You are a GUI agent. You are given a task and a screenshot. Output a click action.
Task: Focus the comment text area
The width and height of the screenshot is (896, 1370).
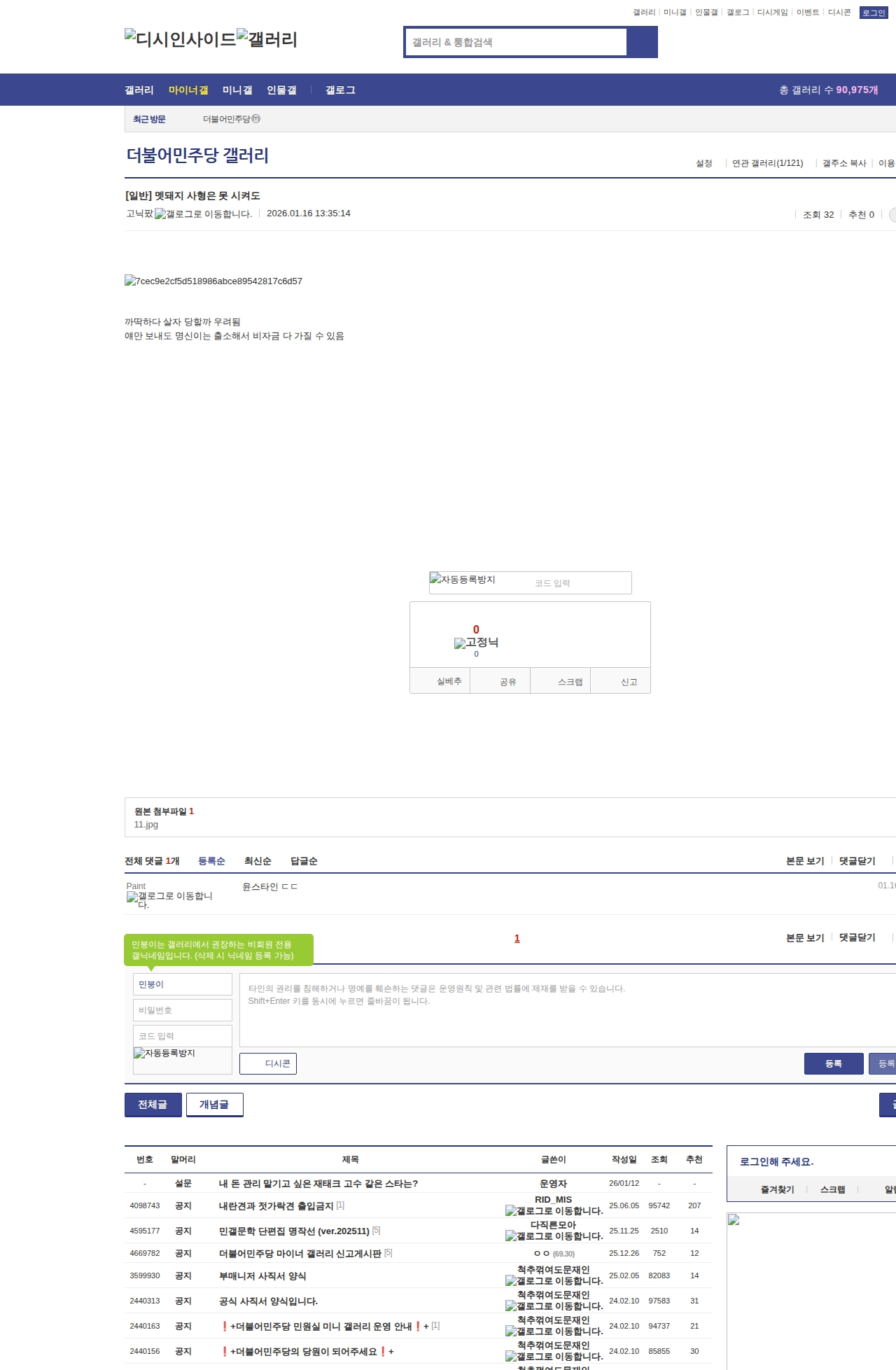568,1010
